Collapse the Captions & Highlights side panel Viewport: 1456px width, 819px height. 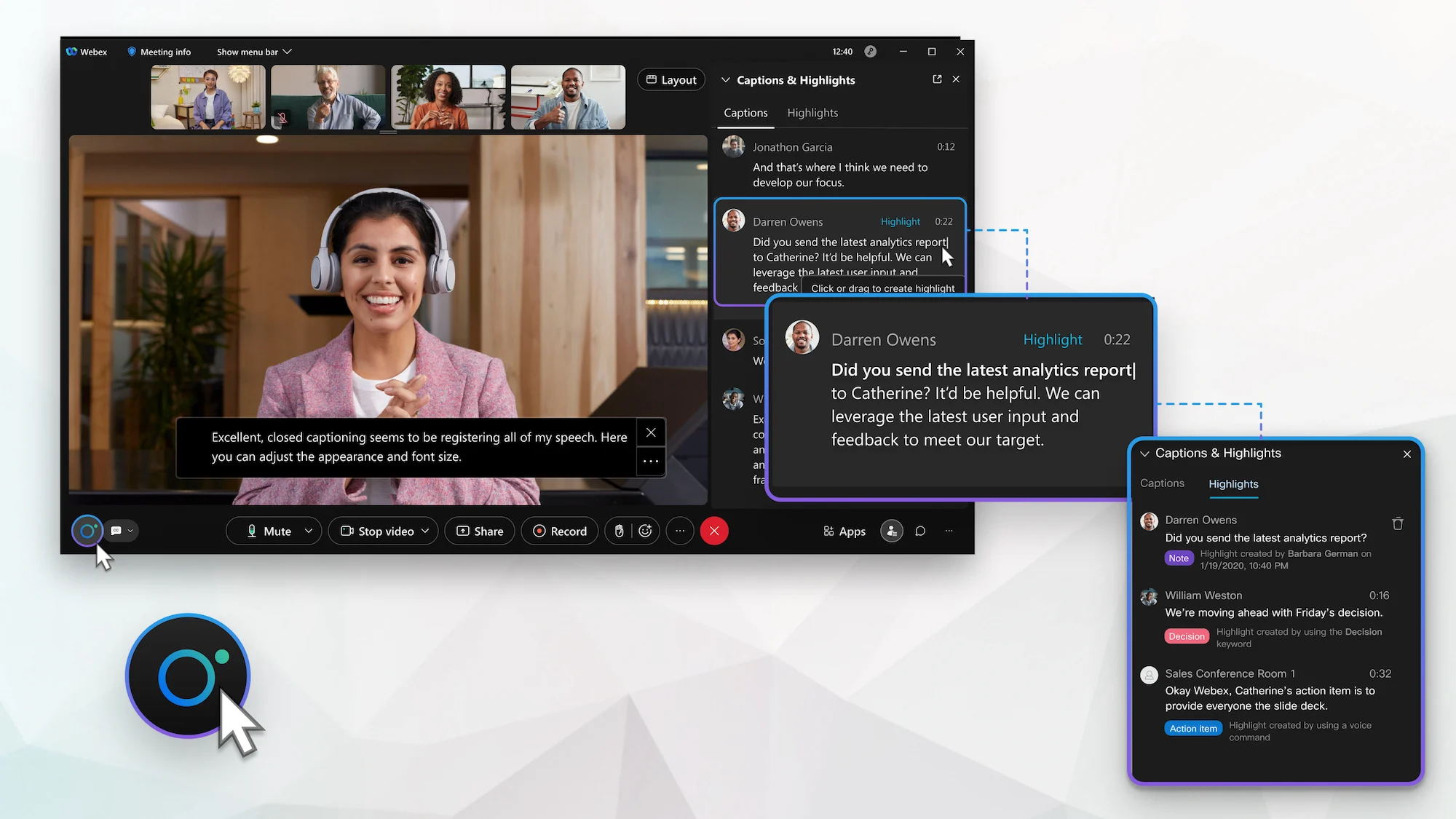point(725,79)
